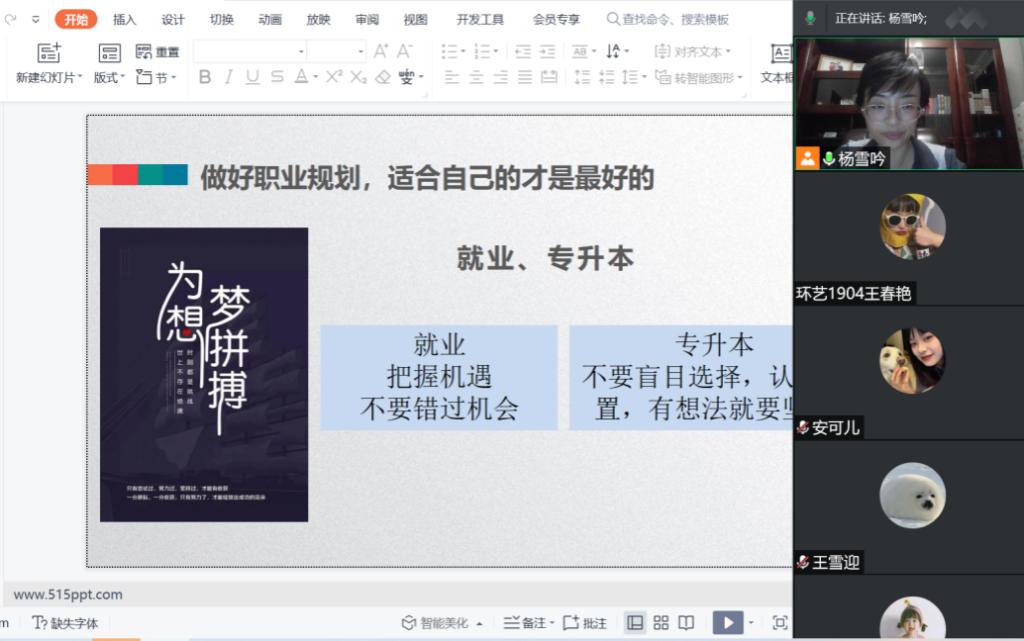Viewport: 1024px width, 641px height.
Task: Toggle italic text formatting
Action: (228, 77)
